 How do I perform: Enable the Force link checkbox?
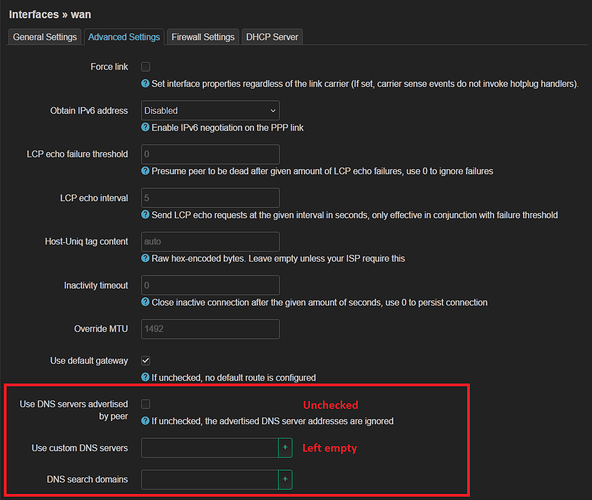click(x=145, y=67)
